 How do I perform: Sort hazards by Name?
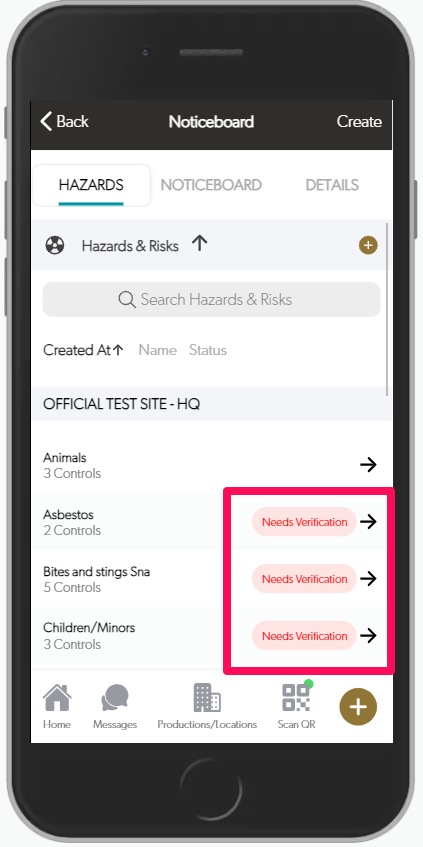pyautogui.click(x=158, y=350)
